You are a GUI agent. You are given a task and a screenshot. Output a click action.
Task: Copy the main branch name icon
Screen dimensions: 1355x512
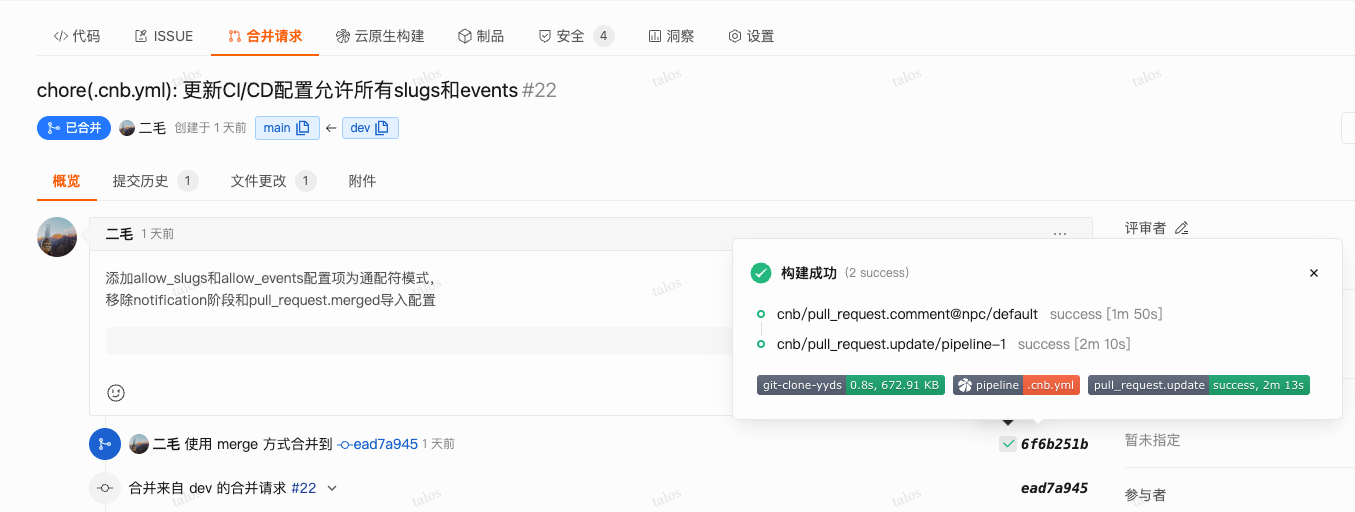pyautogui.click(x=303, y=128)
